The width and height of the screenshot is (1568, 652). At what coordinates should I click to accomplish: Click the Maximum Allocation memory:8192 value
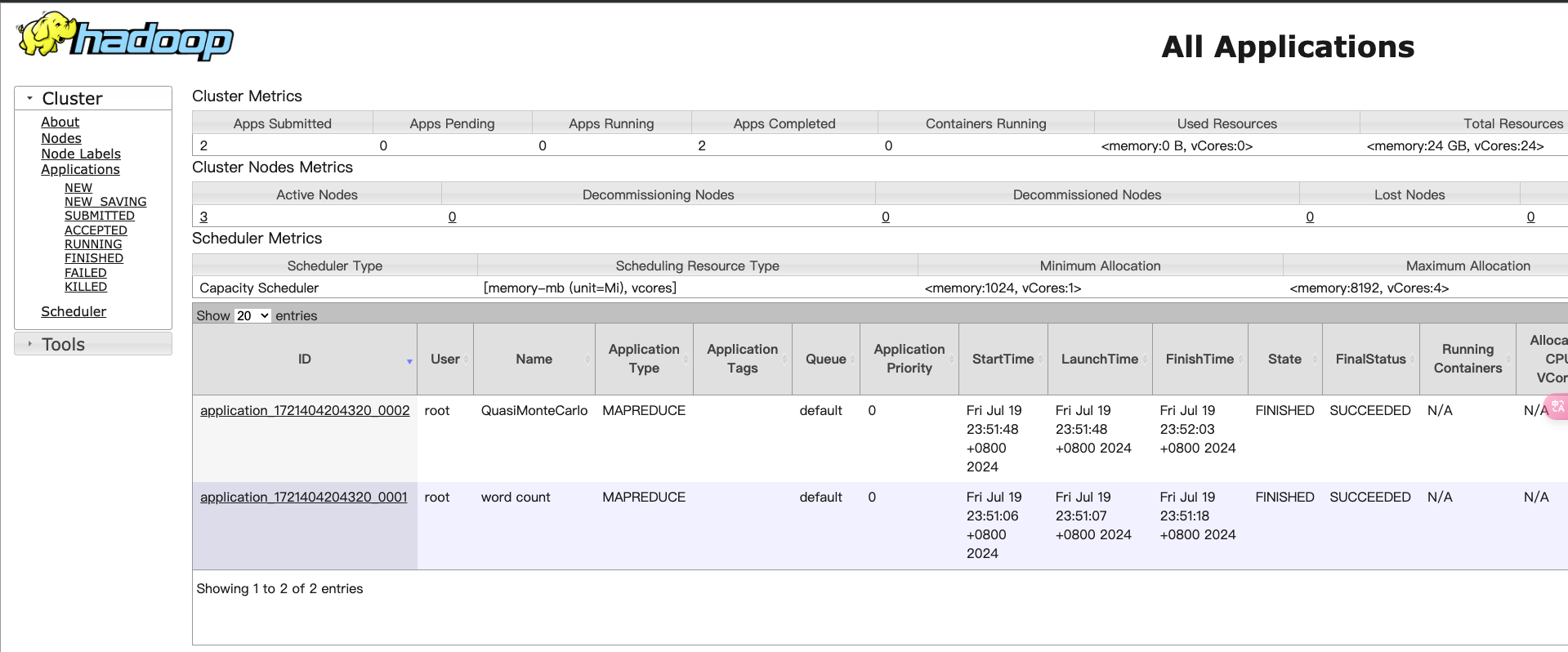[1369, 288]
